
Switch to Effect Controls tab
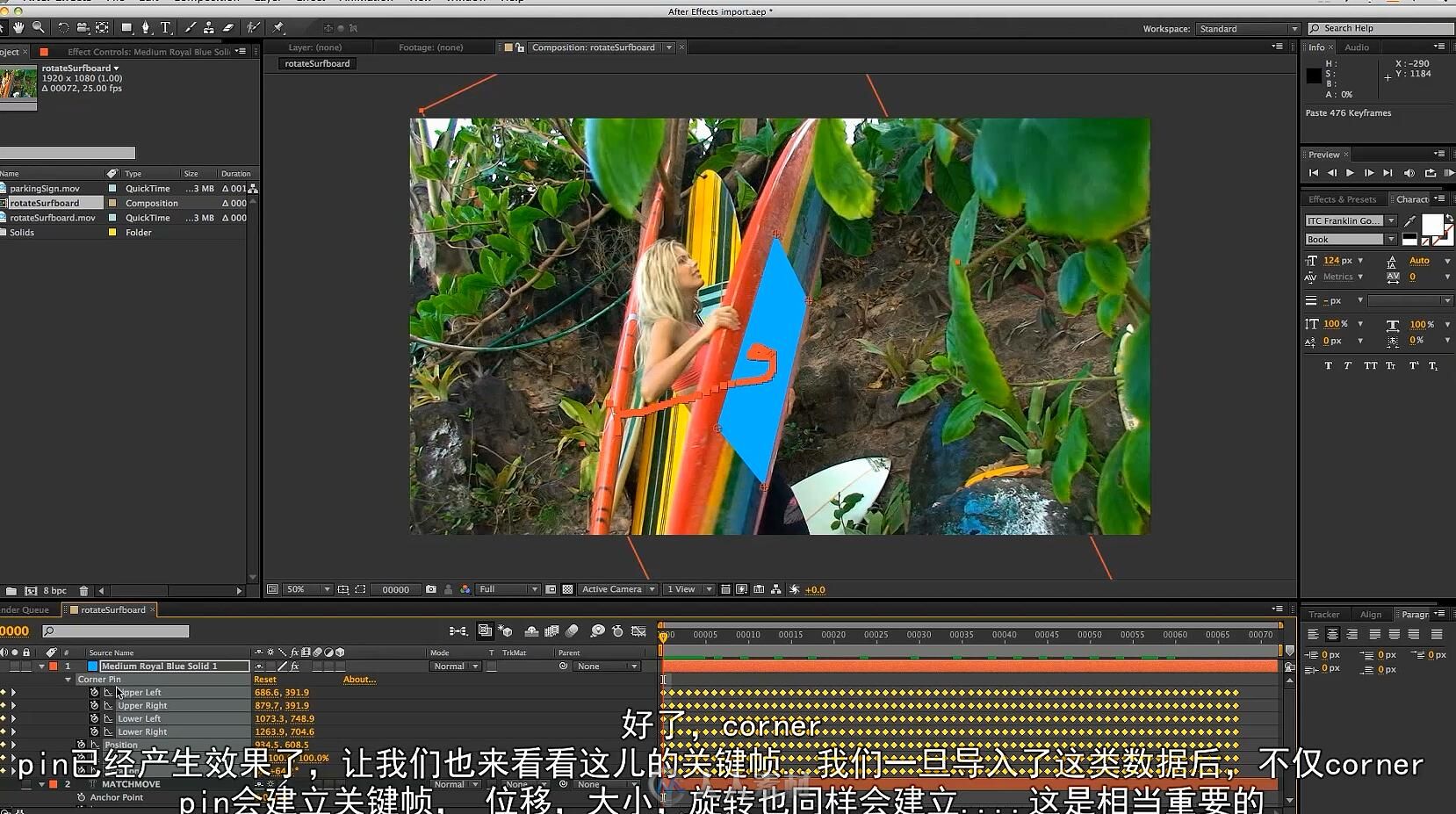[148, 52]
